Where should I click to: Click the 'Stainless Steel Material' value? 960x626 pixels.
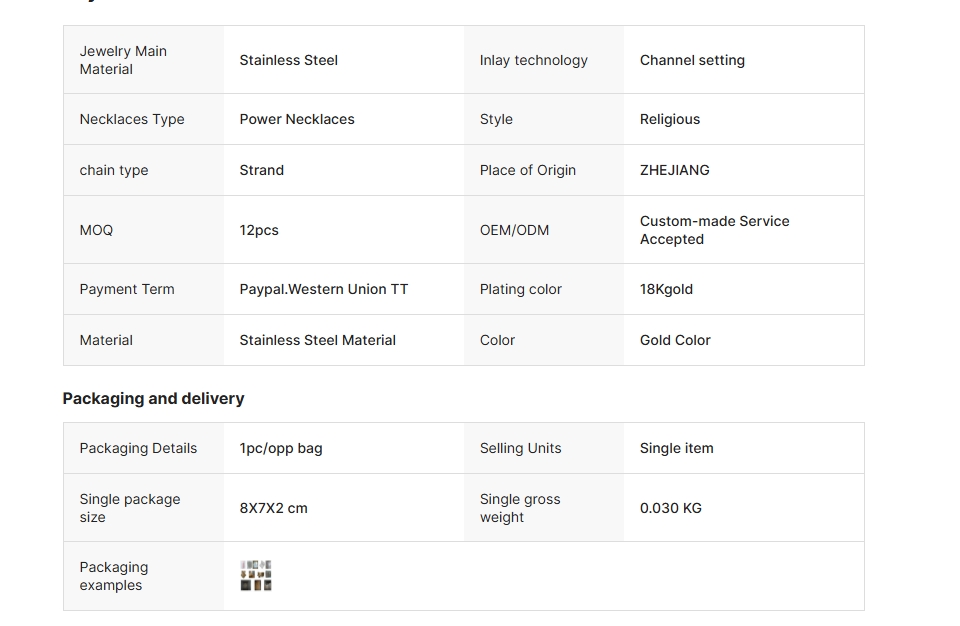[x=318, y=340]
